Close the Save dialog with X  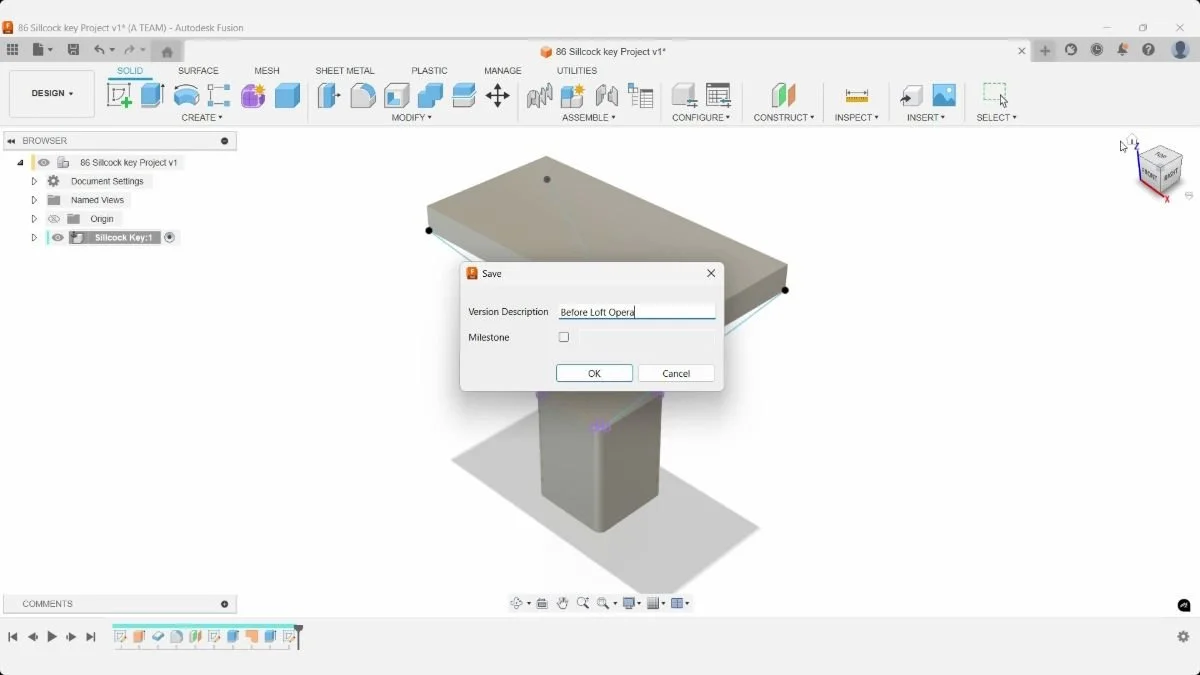click(x=711, y=273)
